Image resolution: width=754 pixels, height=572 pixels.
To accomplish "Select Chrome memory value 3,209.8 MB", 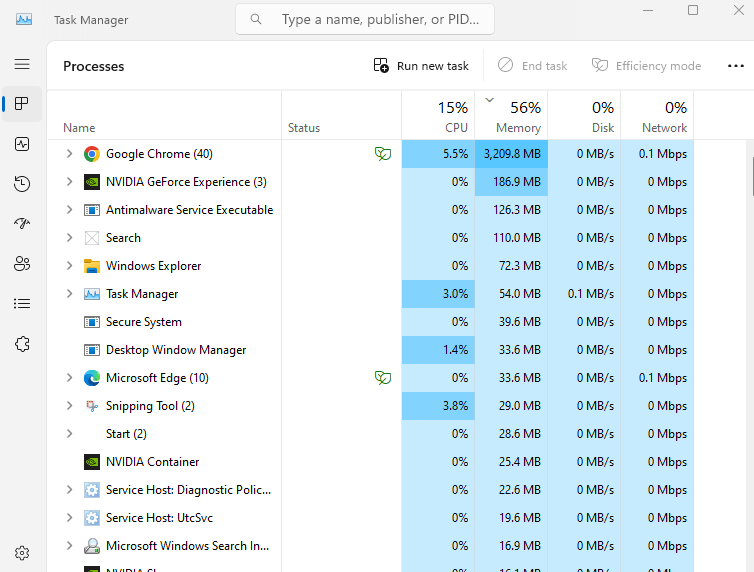I will tap(512, 154).
